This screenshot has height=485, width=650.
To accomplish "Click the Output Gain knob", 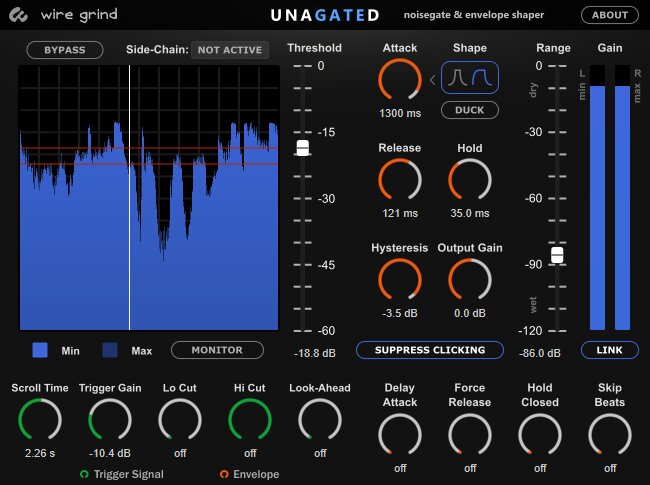I will pos(470,279).
